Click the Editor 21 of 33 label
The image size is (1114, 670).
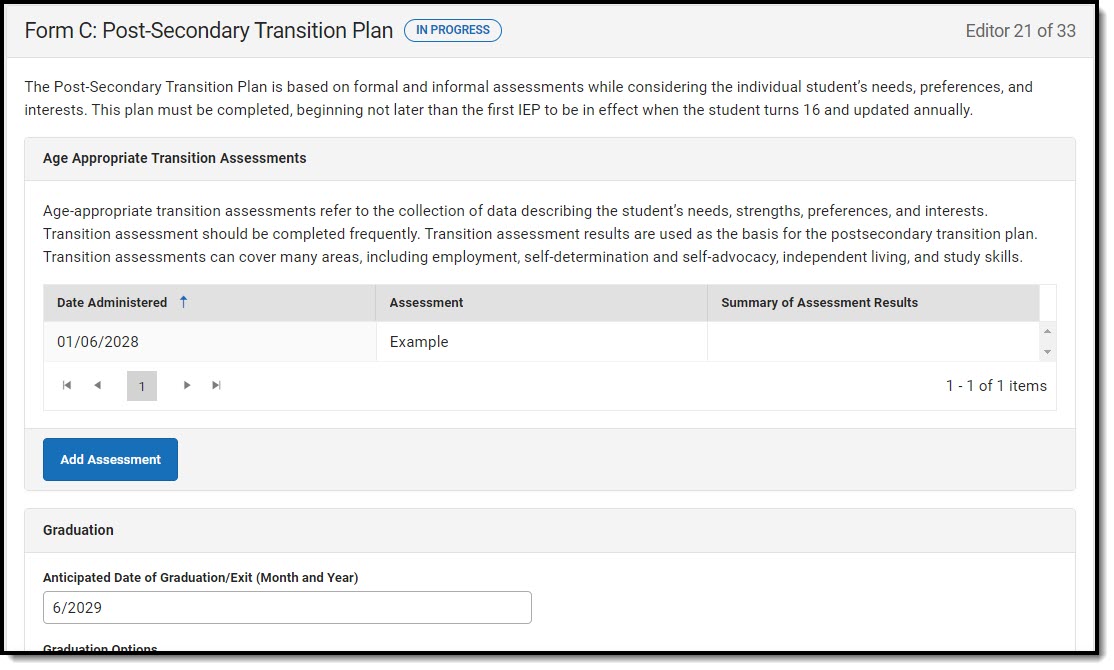1020,31
